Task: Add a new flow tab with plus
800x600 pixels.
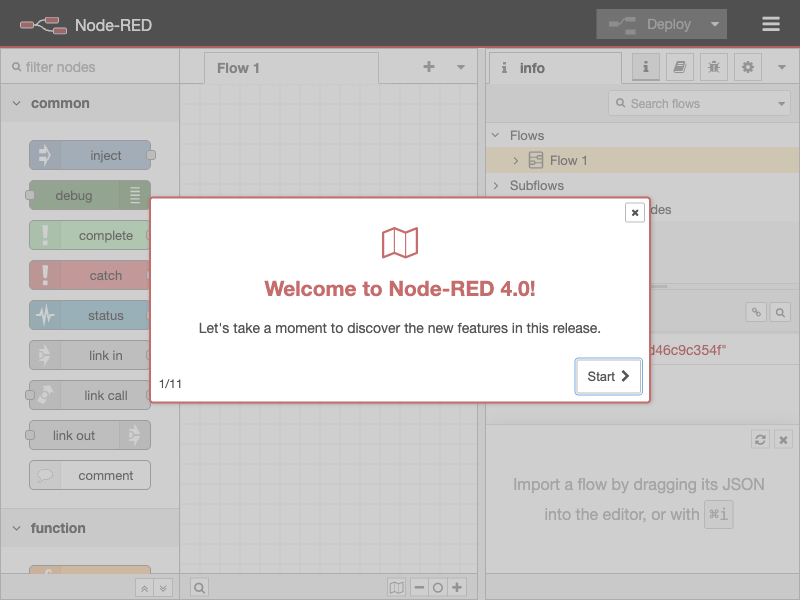Action: (x=429, y=67)
